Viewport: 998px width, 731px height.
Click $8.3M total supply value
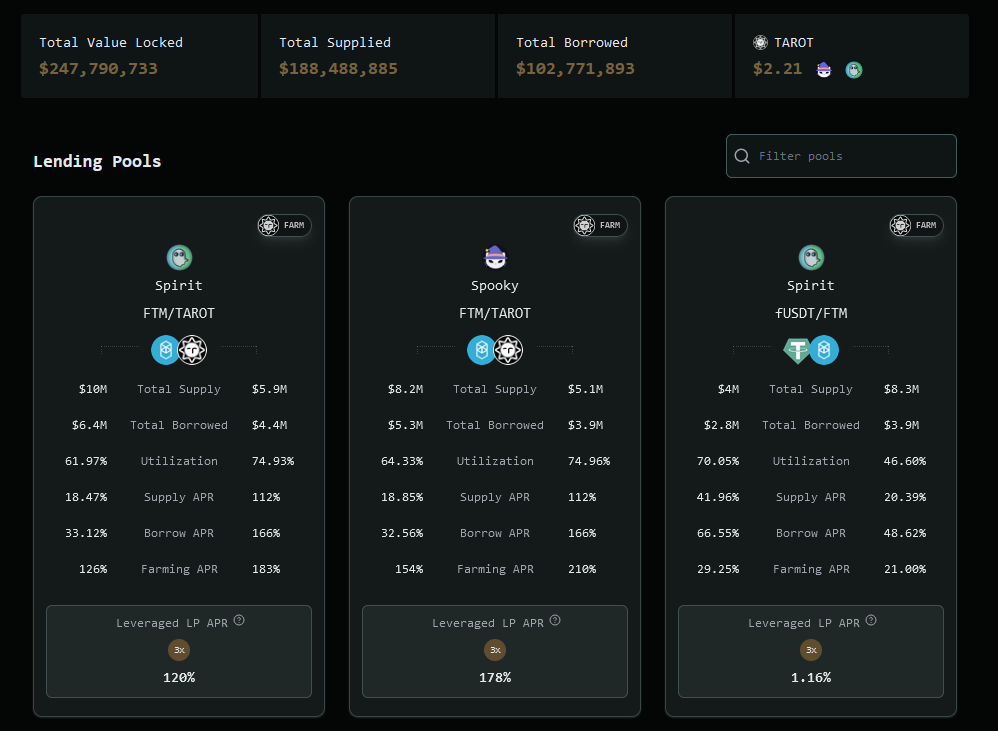901,389
